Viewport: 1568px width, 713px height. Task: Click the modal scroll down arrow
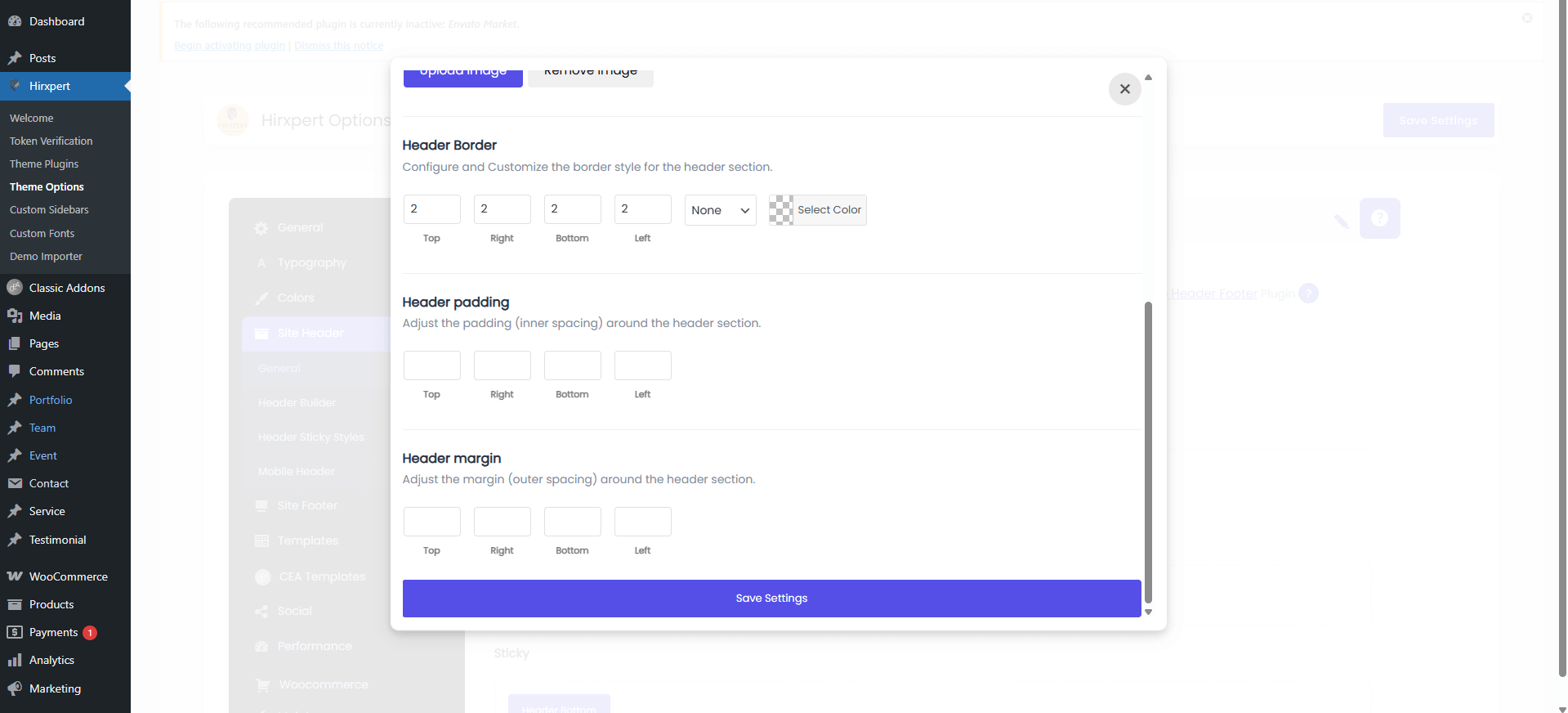(1148, 612)
